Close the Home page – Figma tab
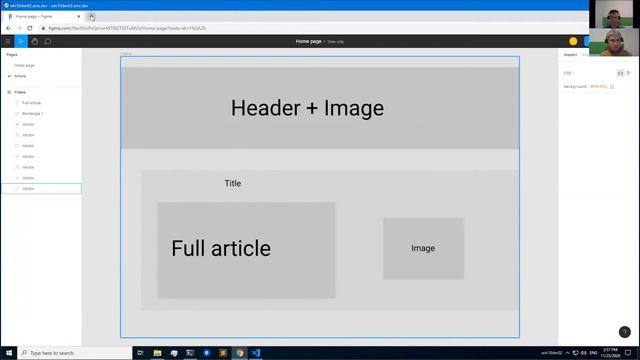Image resolution: width=640 pixels, height=360 pixels. pyautogui.click(x=79, y=16)
